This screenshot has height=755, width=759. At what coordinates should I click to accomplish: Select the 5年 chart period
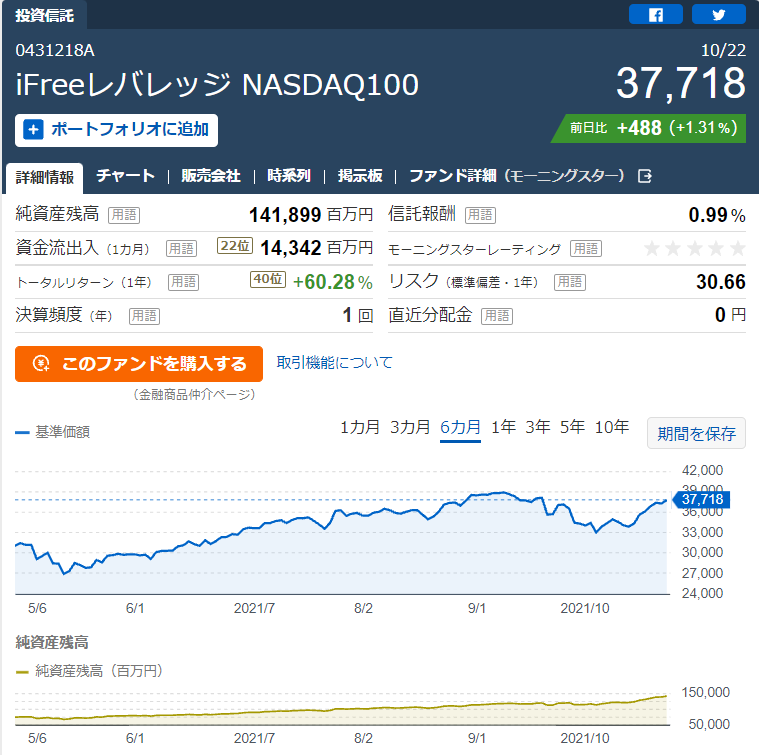coord(572,427)
